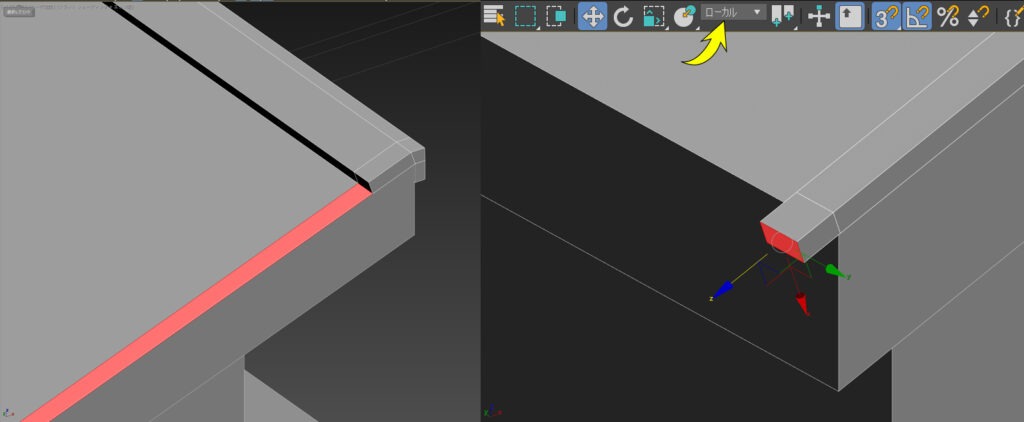Activate the Select and Place tool
The height and width of the screenshot is (422, 1024).
[684, 16]
